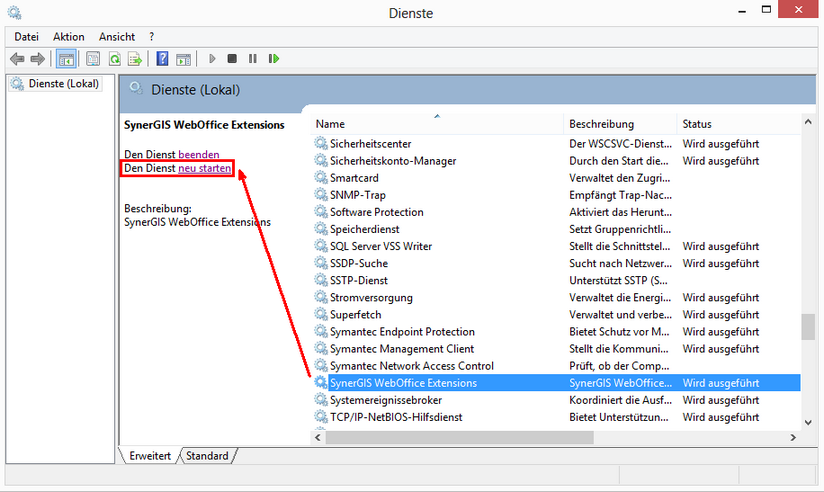Open the ? help menu

click(151, 37)
